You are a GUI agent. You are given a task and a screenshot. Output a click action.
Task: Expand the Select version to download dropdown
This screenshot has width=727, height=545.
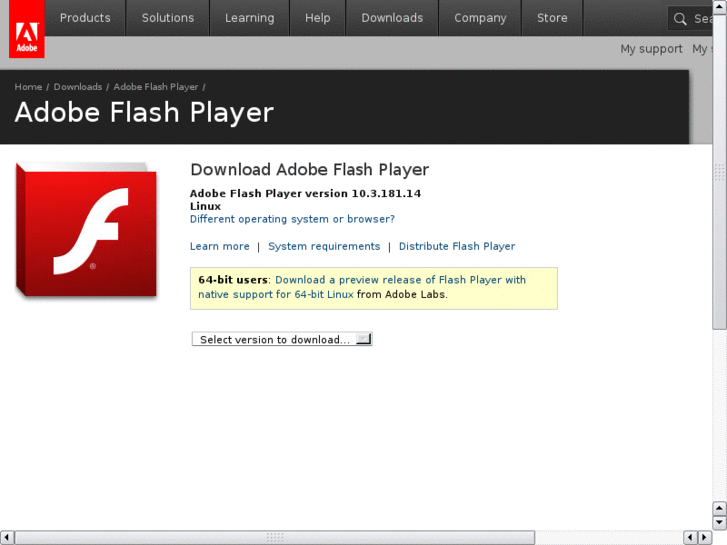(x=282, y=339)
